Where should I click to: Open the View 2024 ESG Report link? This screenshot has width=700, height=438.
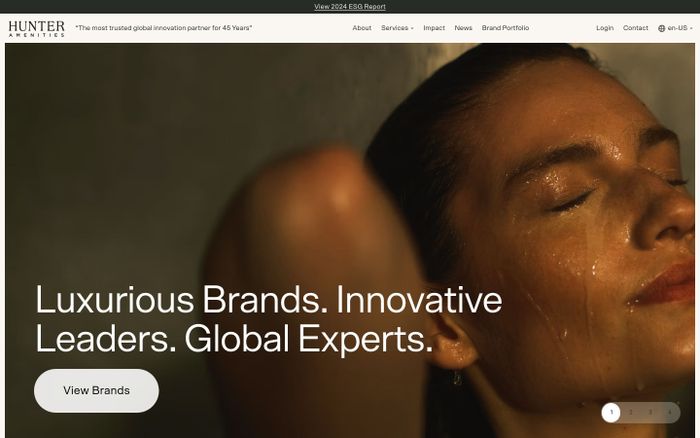[x=350, y=7]
